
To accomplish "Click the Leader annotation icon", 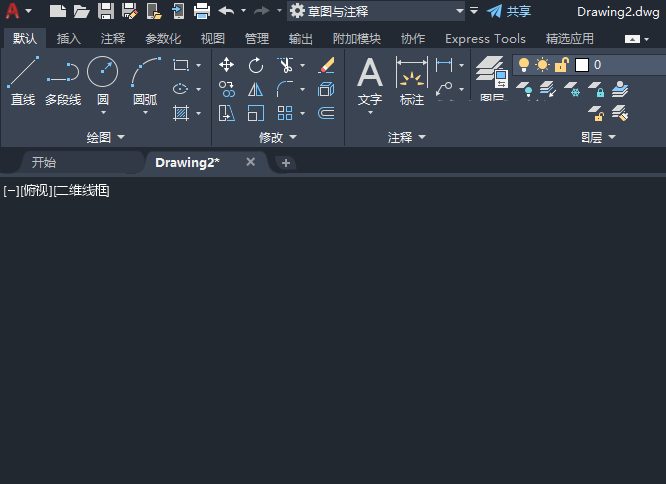I will pyautogui.click(x=444, y=89).
